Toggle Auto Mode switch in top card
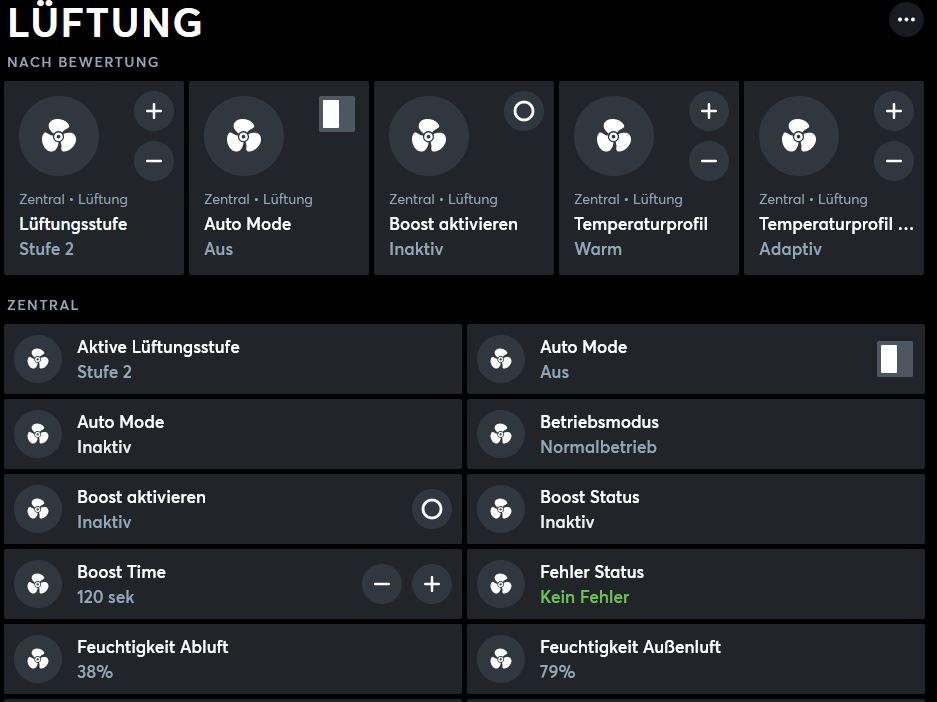Image resolution: width=937 pixels, height=702 pixels. tap(337, 114)
